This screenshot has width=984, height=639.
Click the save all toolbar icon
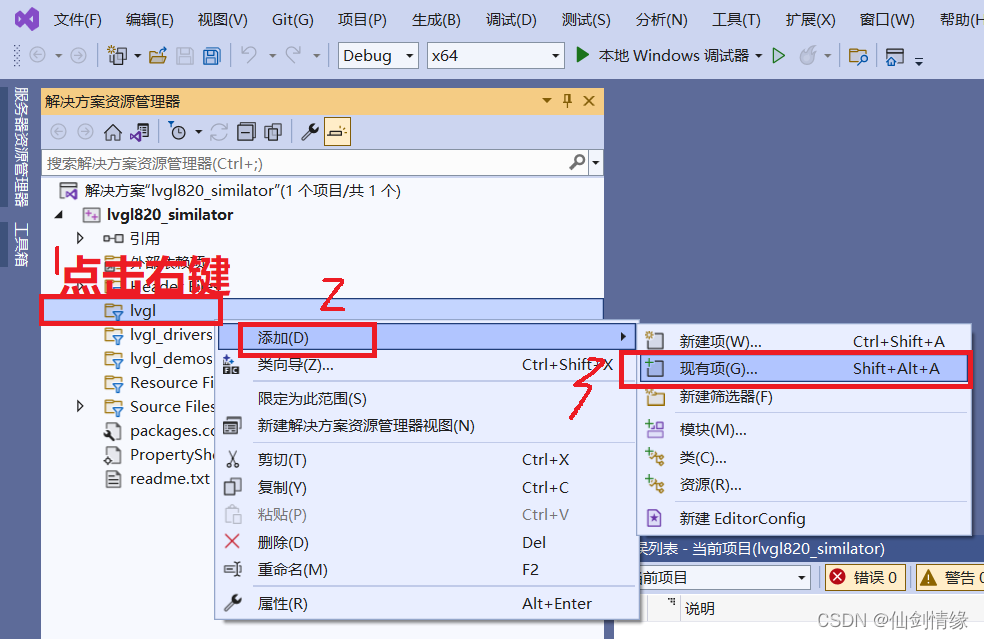point(212,56)
